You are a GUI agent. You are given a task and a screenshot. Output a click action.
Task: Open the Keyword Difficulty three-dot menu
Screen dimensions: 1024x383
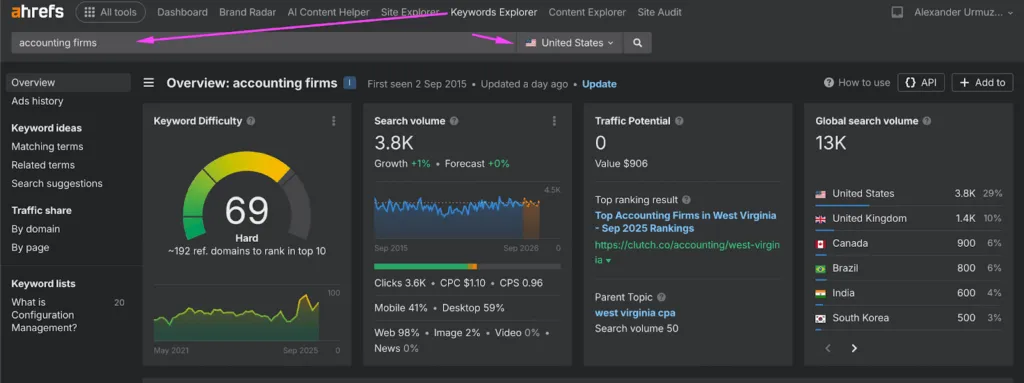[334, 121]
